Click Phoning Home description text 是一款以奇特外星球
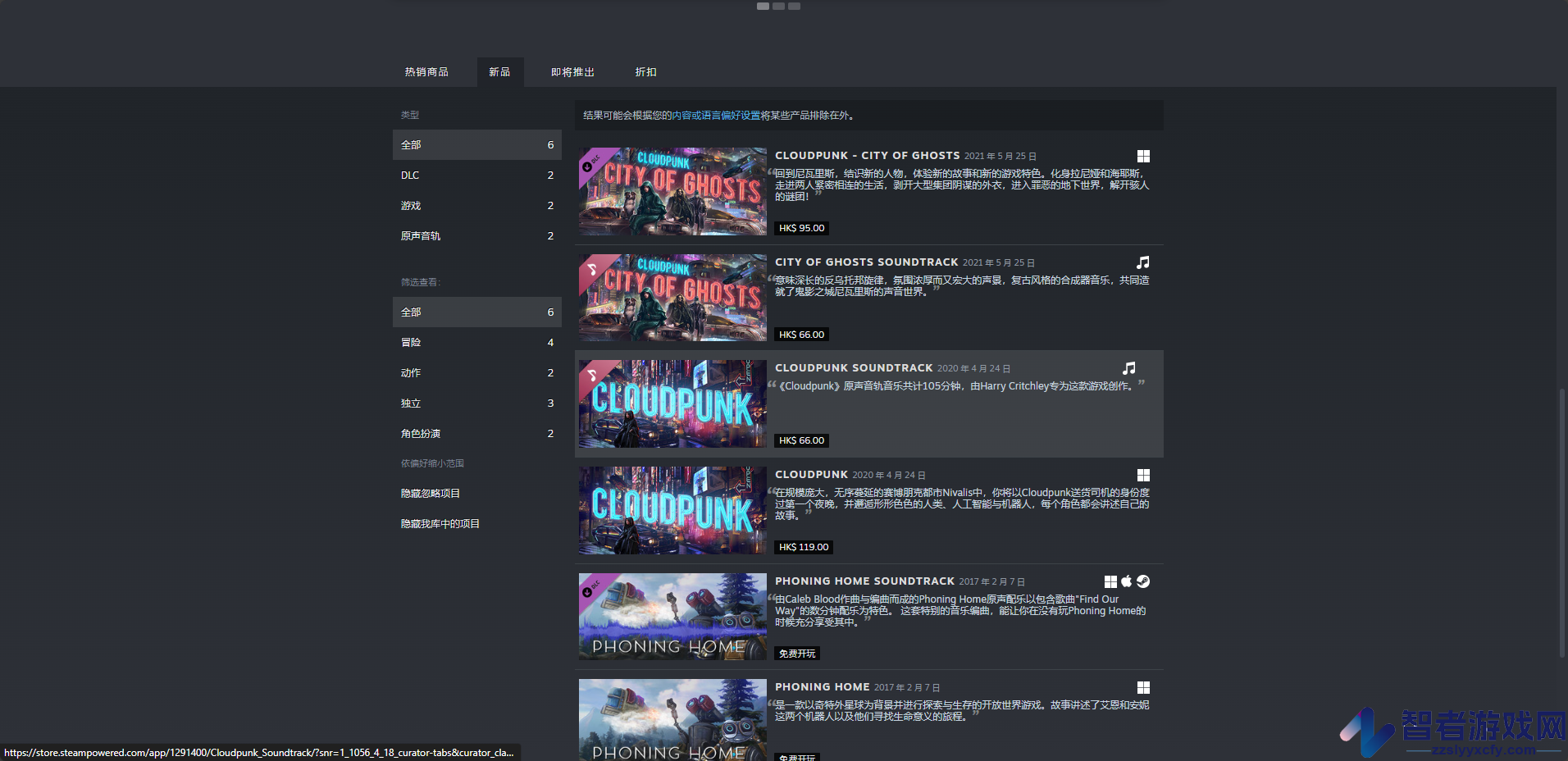This screenshot has width=1568, height=761. click(962, 711)
